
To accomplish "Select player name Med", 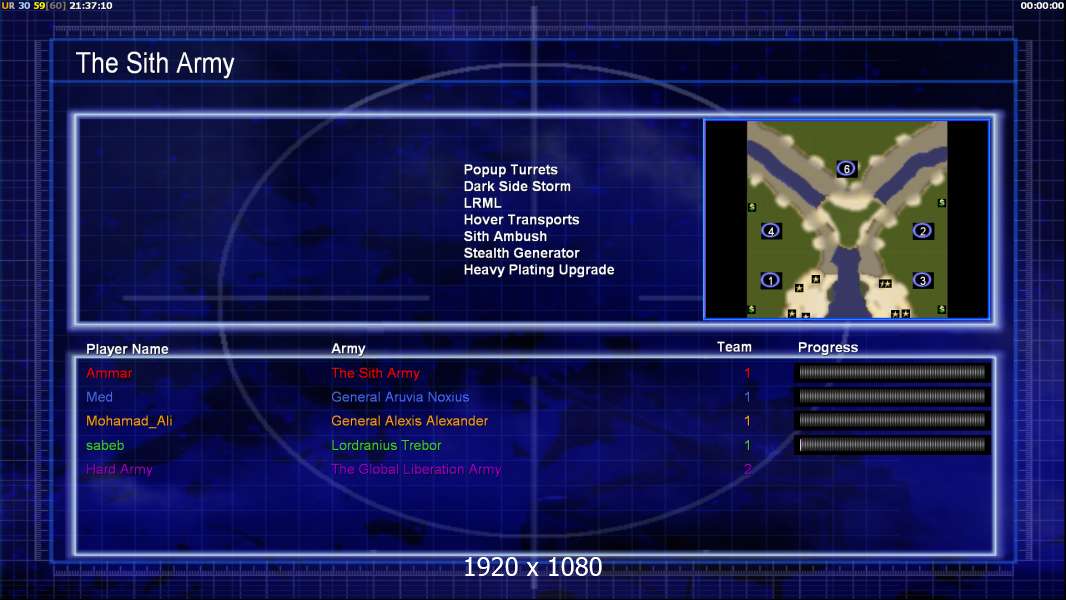I will (99, 397).
